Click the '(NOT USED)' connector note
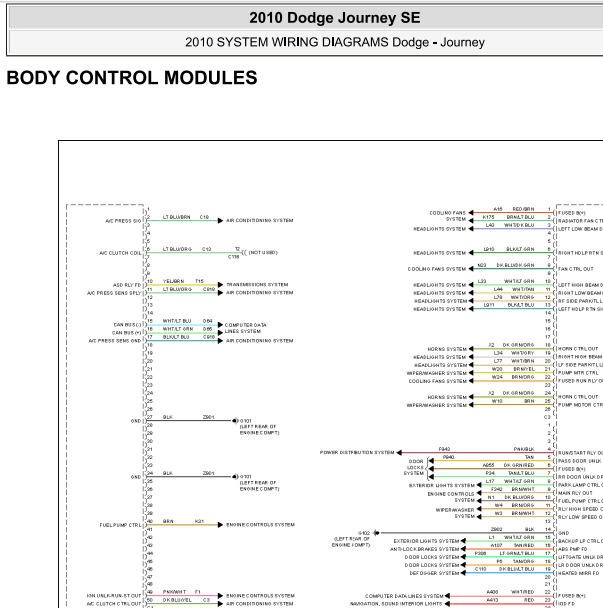This screenshot has height=608, width=603. [x=263, y=252]
